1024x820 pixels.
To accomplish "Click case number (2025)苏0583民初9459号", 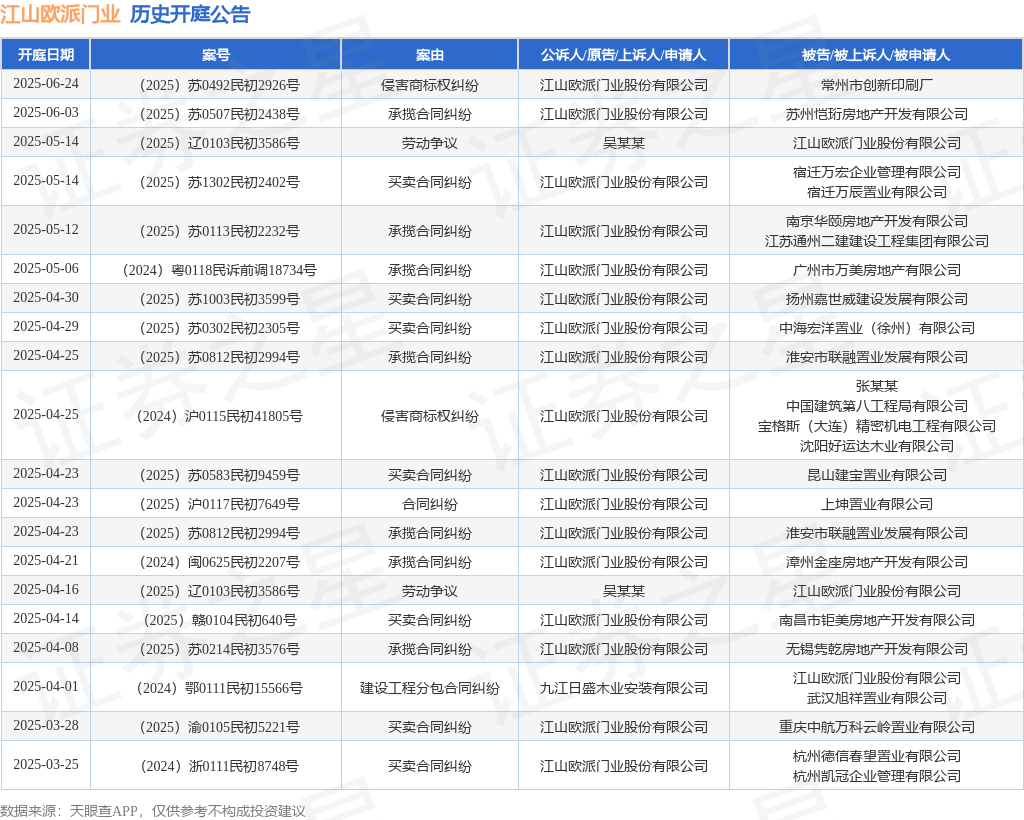I will point(216,475).
